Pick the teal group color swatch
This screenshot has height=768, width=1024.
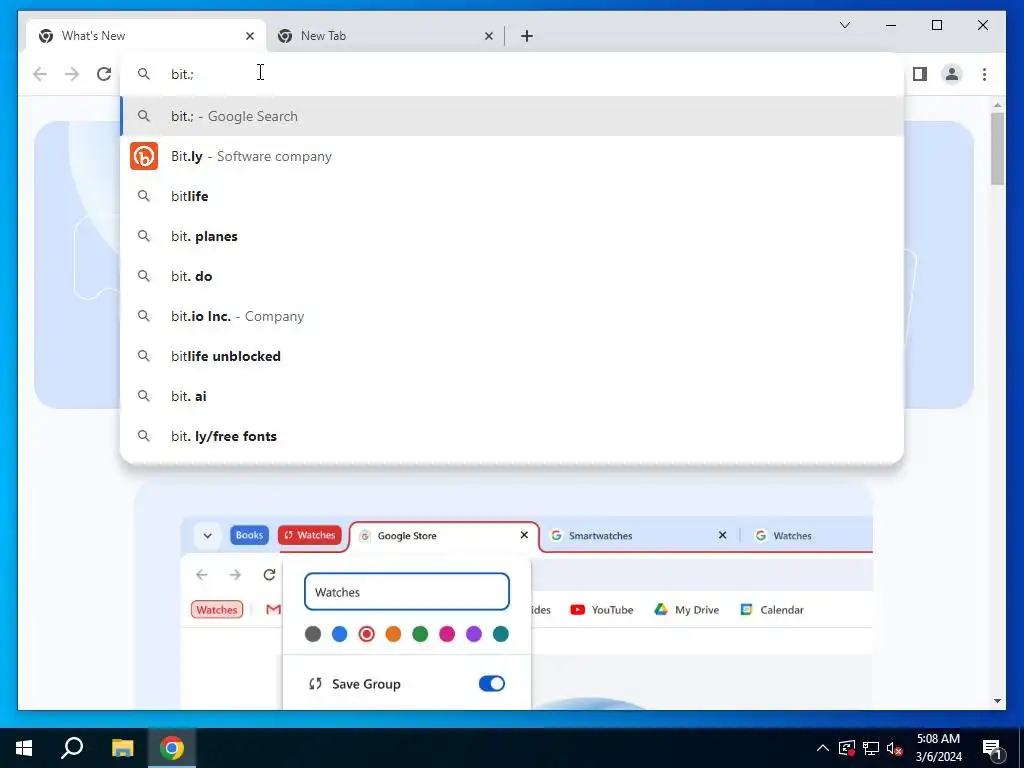pyautogui.click(x=500, y=633)
